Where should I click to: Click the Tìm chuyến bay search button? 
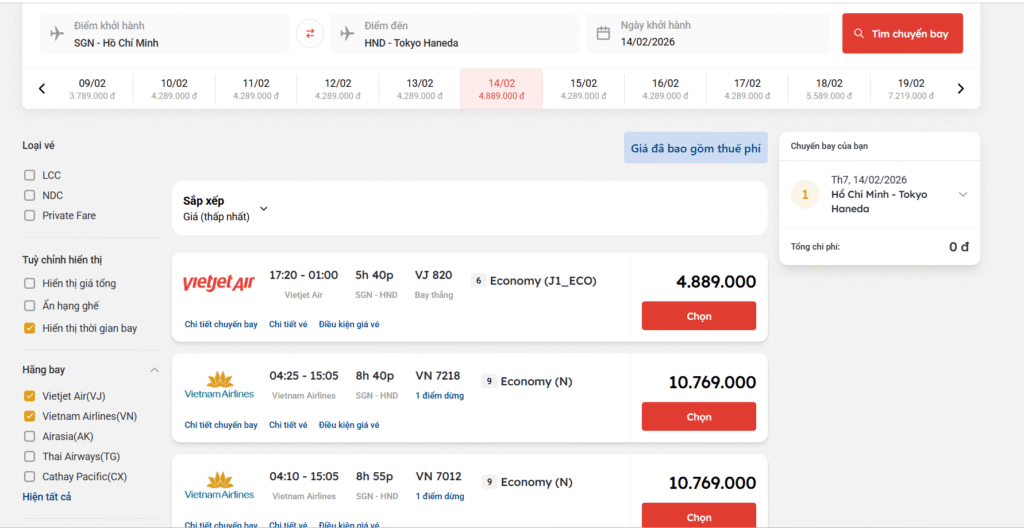click(902, 33)
